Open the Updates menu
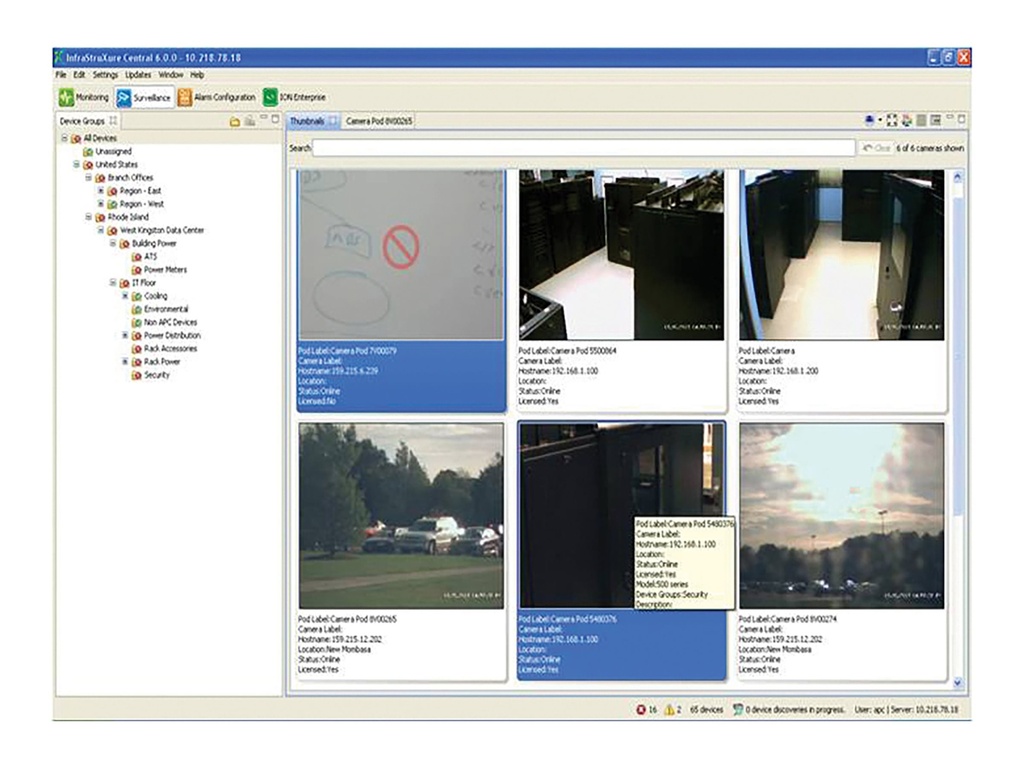 [138, 75]
